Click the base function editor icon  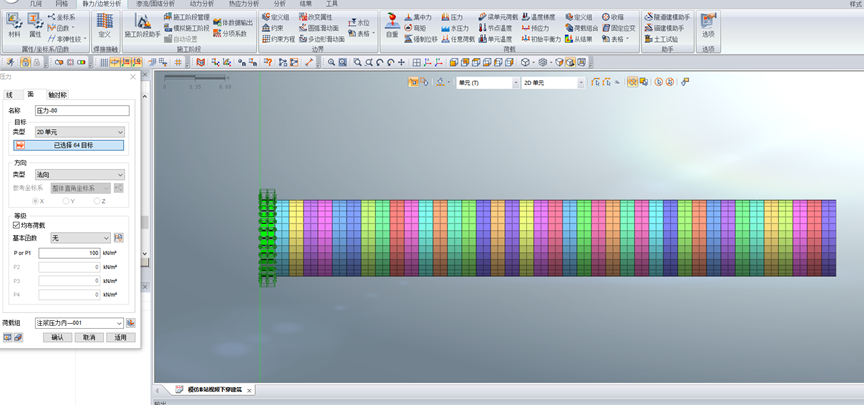coord(118,238)
